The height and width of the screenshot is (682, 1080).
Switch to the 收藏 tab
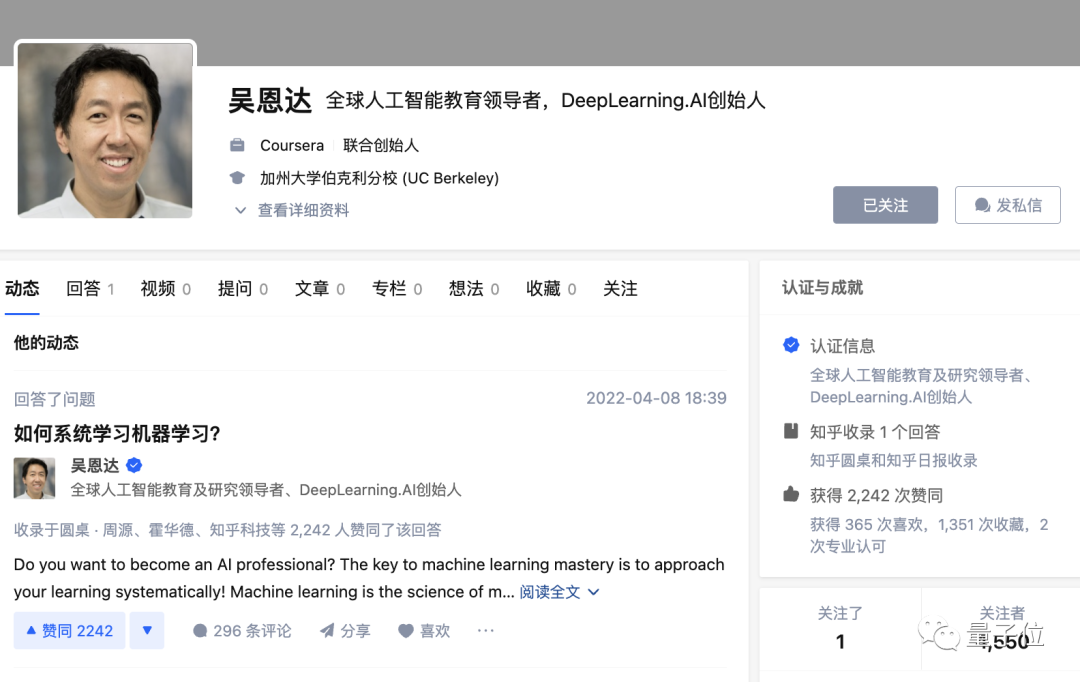tap(543, 288)
